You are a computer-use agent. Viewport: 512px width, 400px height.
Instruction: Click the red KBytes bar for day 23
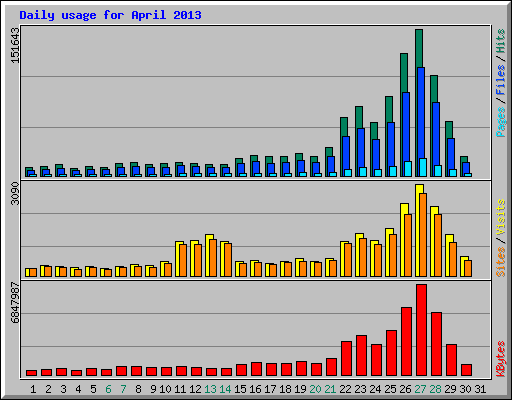pos(361,356)
